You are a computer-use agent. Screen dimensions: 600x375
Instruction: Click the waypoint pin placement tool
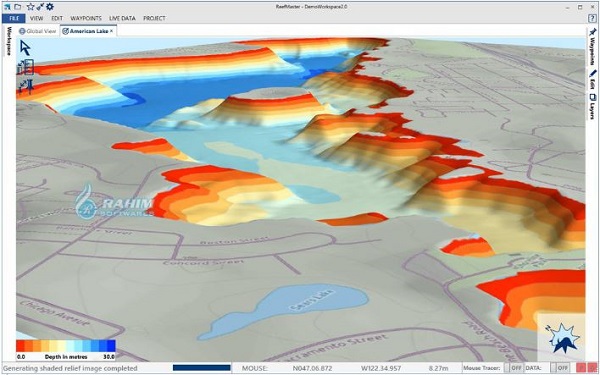point(25,86)
